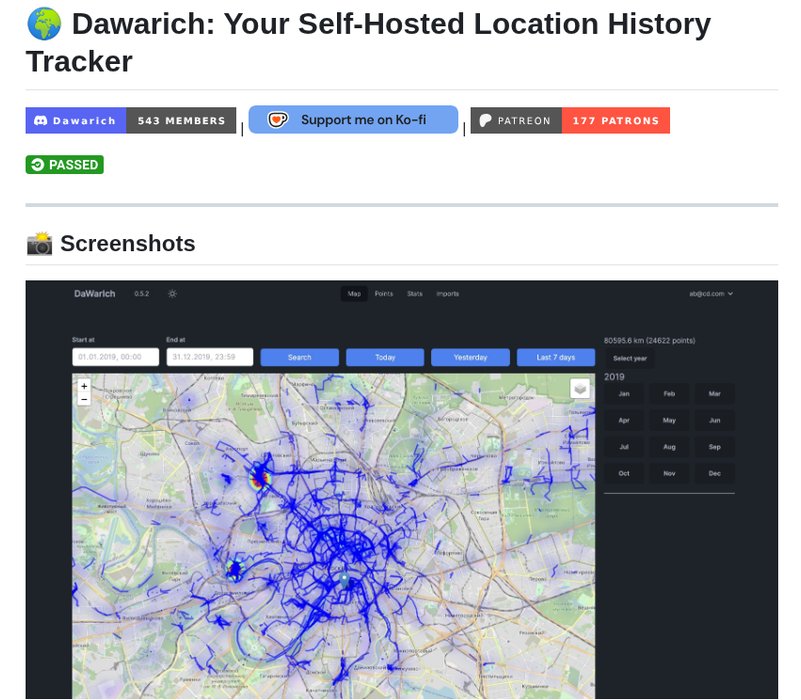The image size is (801, 700).
Task: Click the Yesterday button
Action: [x=470, y=357]
